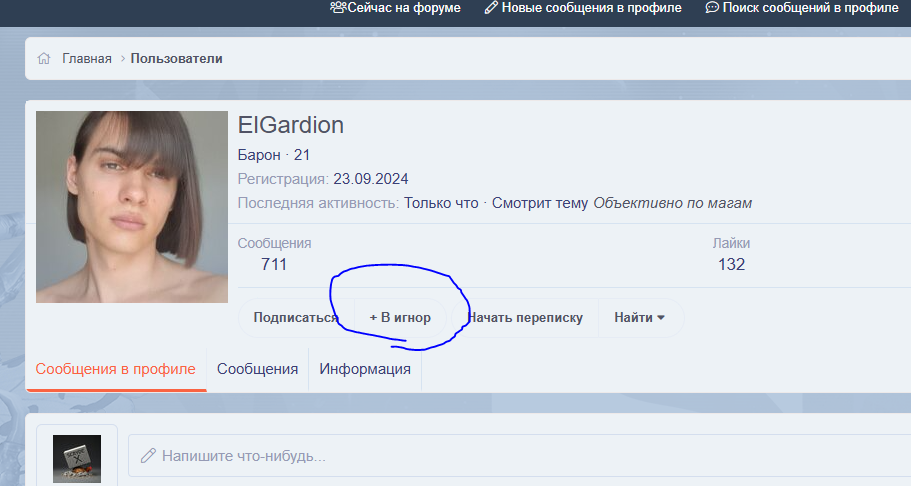Switch to the 'Информация' tab
911x486 pixels.
click(365, 369)
